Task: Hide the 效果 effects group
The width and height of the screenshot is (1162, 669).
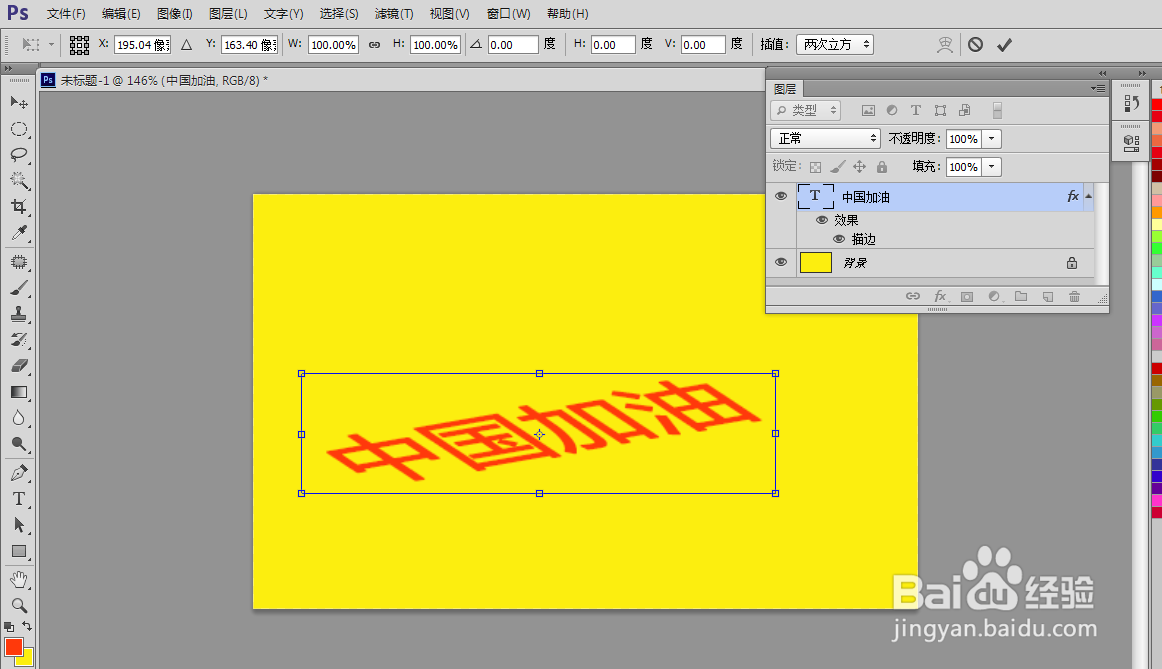Action: 821,220
